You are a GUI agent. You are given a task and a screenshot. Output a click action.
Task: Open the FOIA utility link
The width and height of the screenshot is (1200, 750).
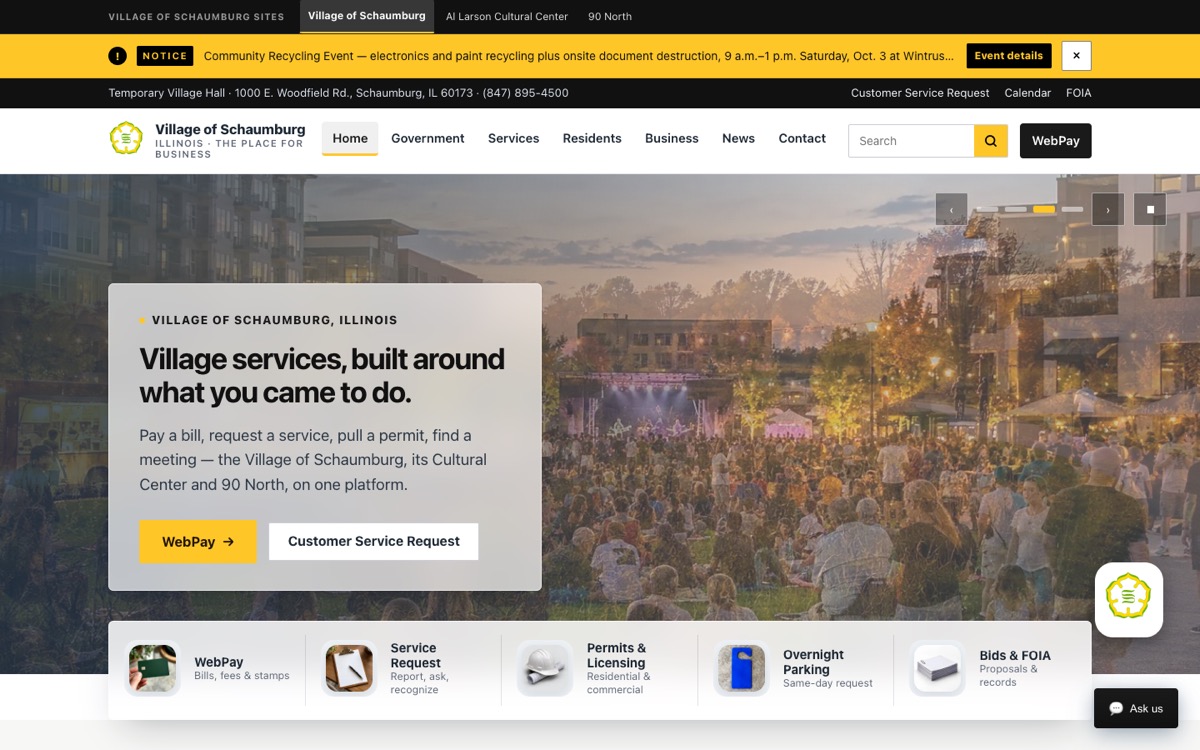pos(1079,93)
